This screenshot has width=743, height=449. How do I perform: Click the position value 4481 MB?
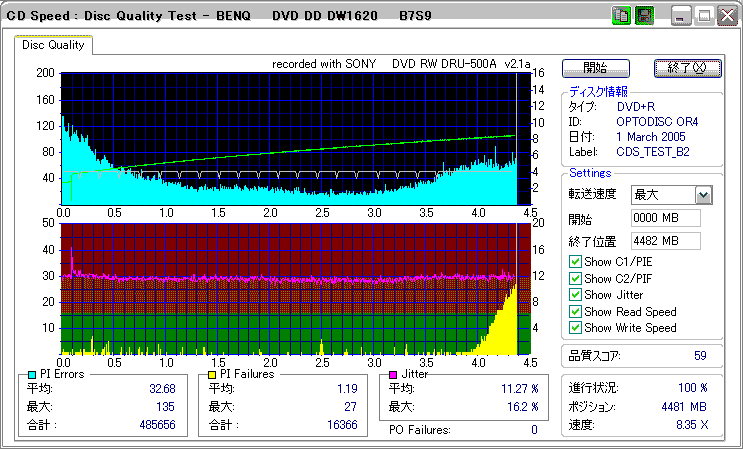point(684,407)
